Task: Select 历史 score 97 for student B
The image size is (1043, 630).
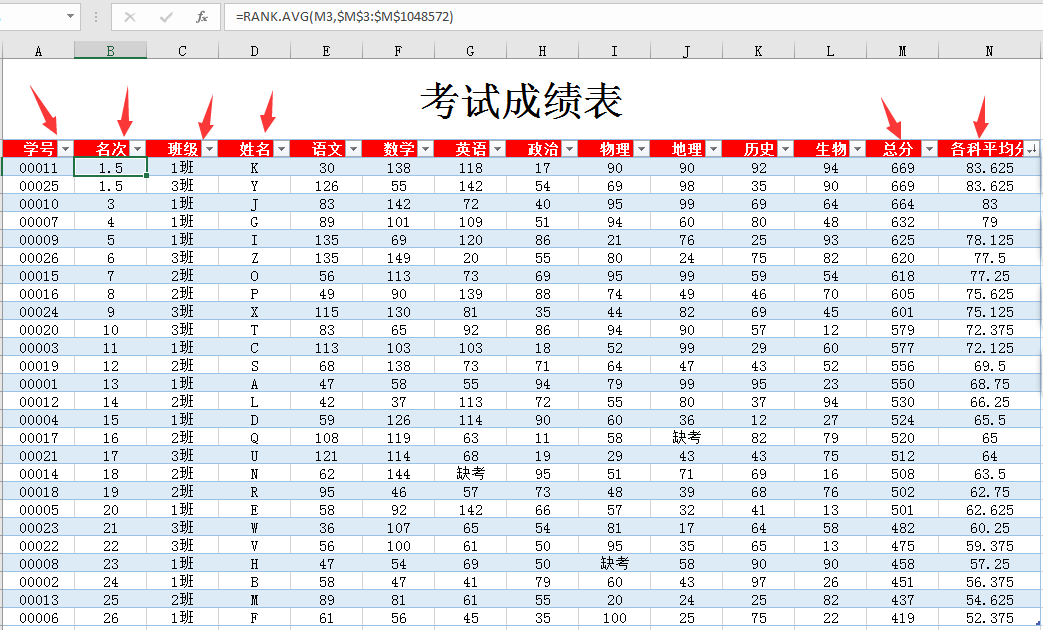Action: [758, 581]
